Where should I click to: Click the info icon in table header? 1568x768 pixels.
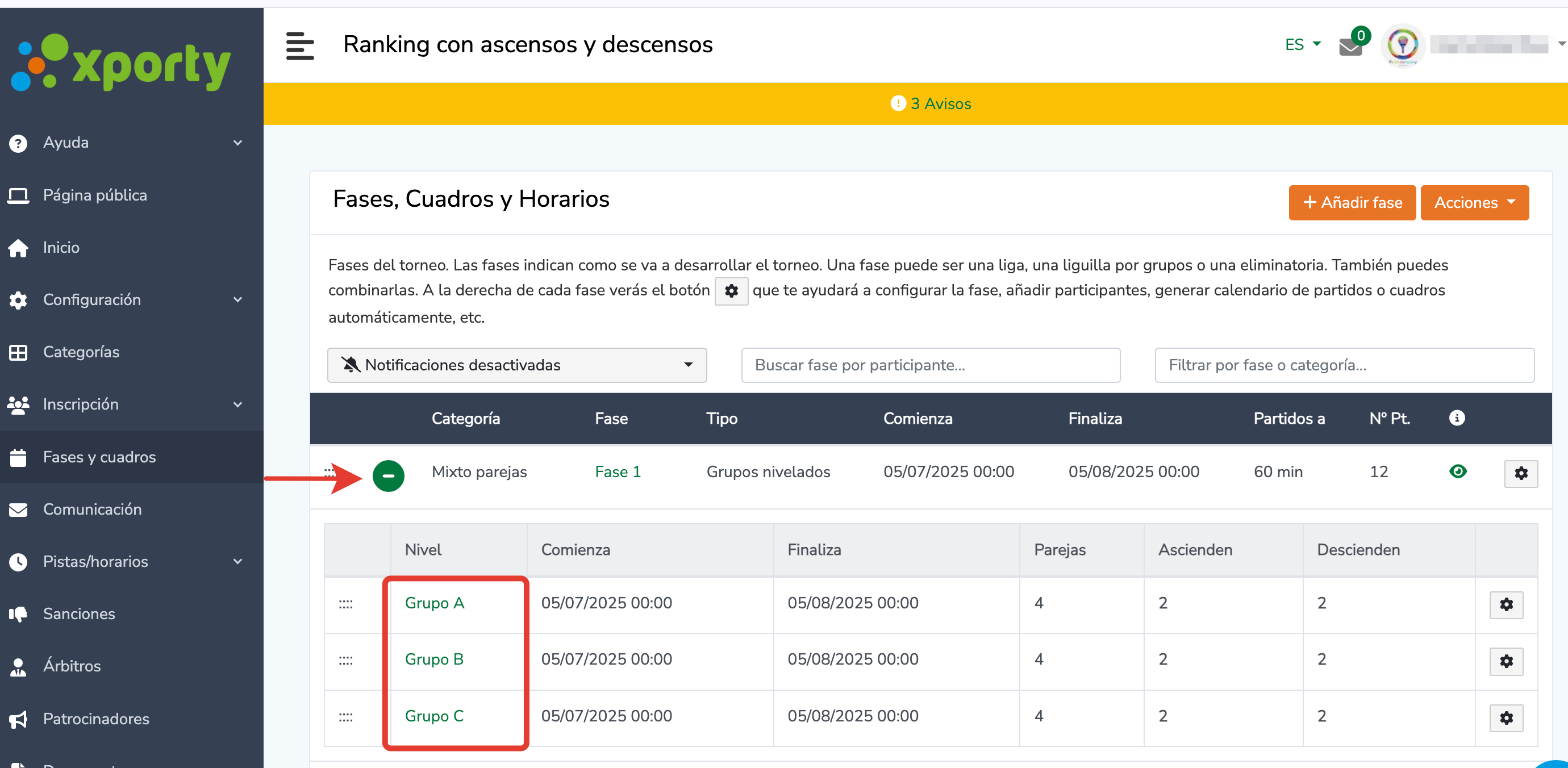1457,418
